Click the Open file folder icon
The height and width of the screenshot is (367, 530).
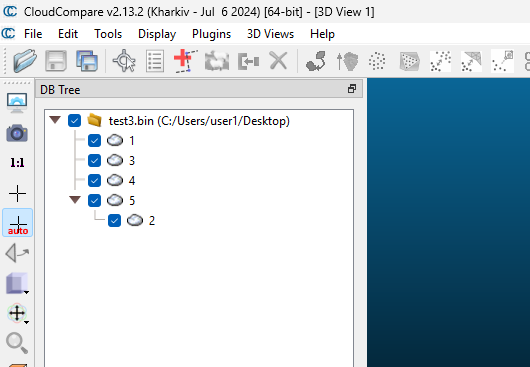[25, 61]
